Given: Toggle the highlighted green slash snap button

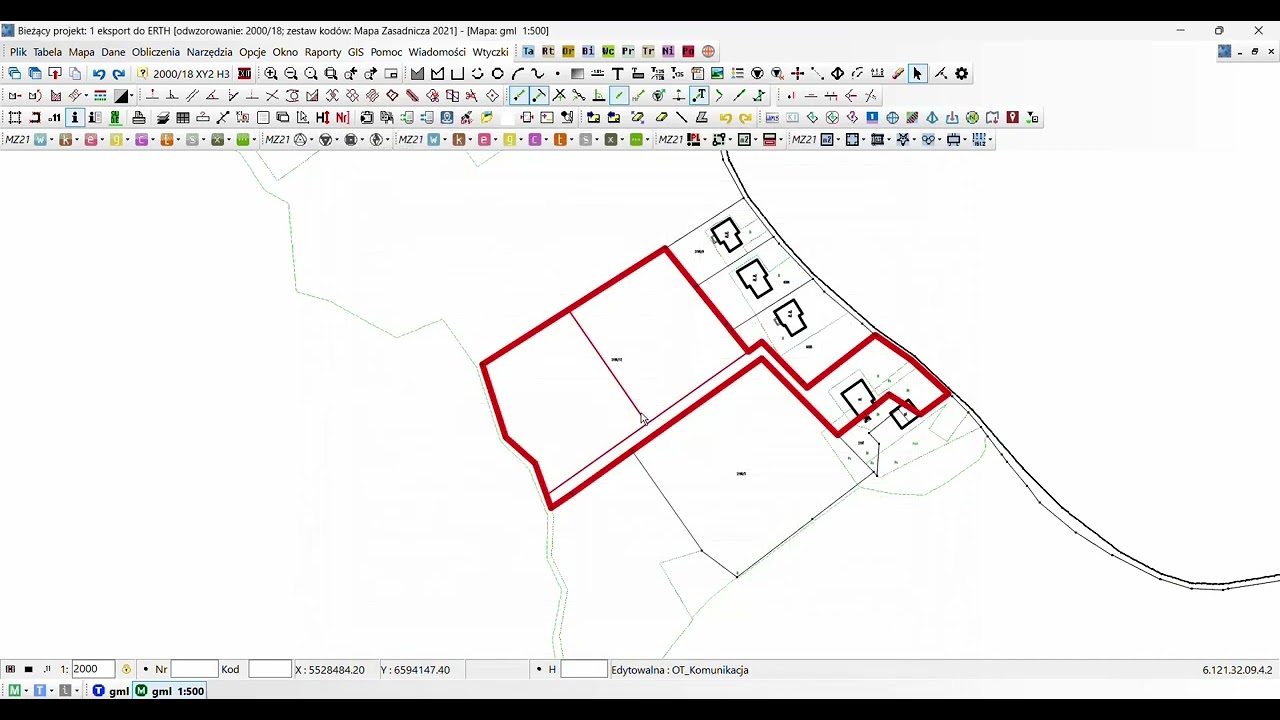Looking at the screenshot, I should 619,96.
